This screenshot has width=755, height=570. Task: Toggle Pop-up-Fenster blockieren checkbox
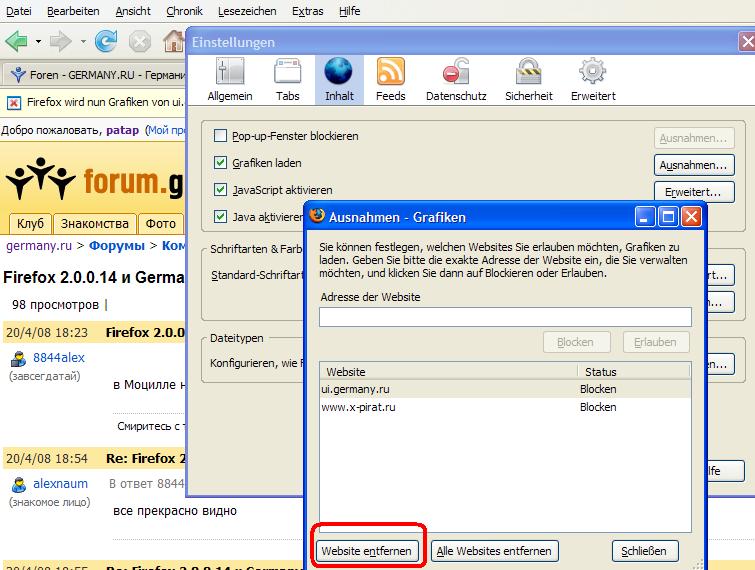pos(220,136)
